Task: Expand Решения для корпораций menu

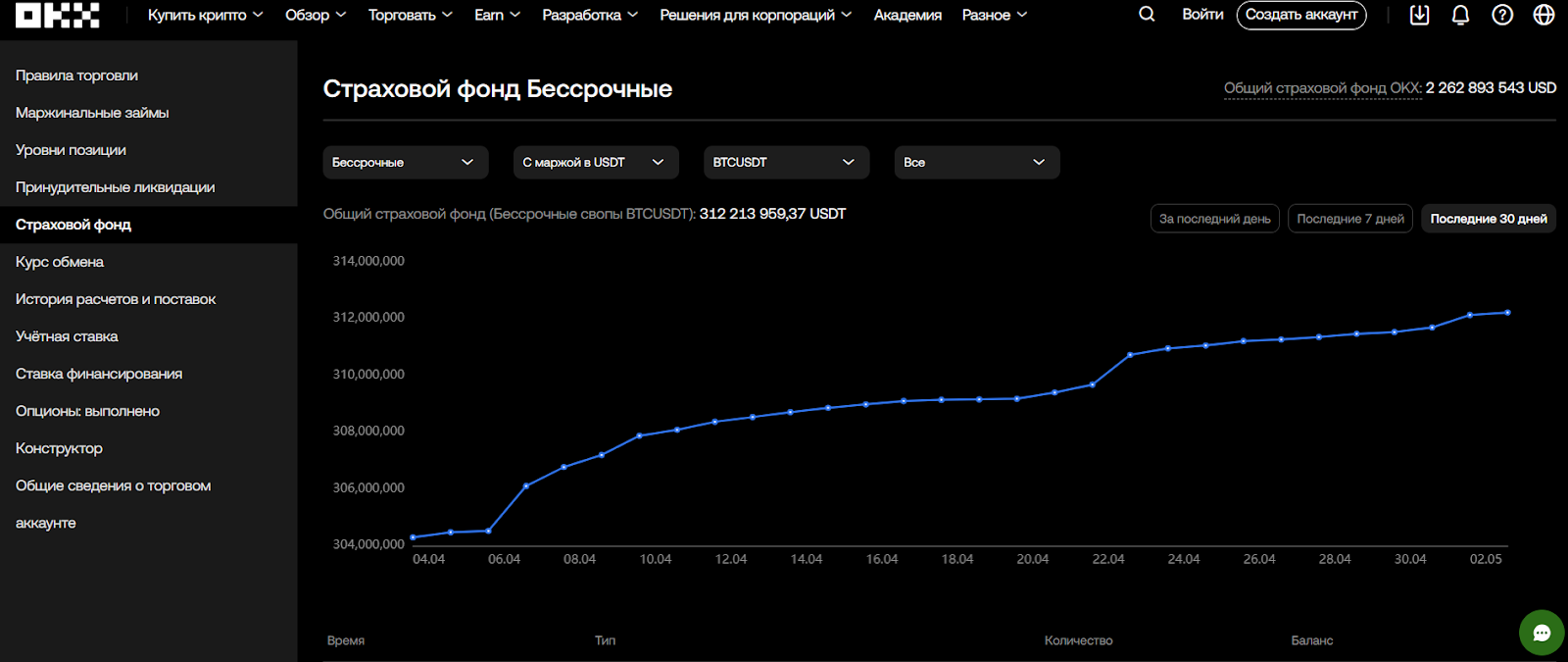Action: click(756, 15)
